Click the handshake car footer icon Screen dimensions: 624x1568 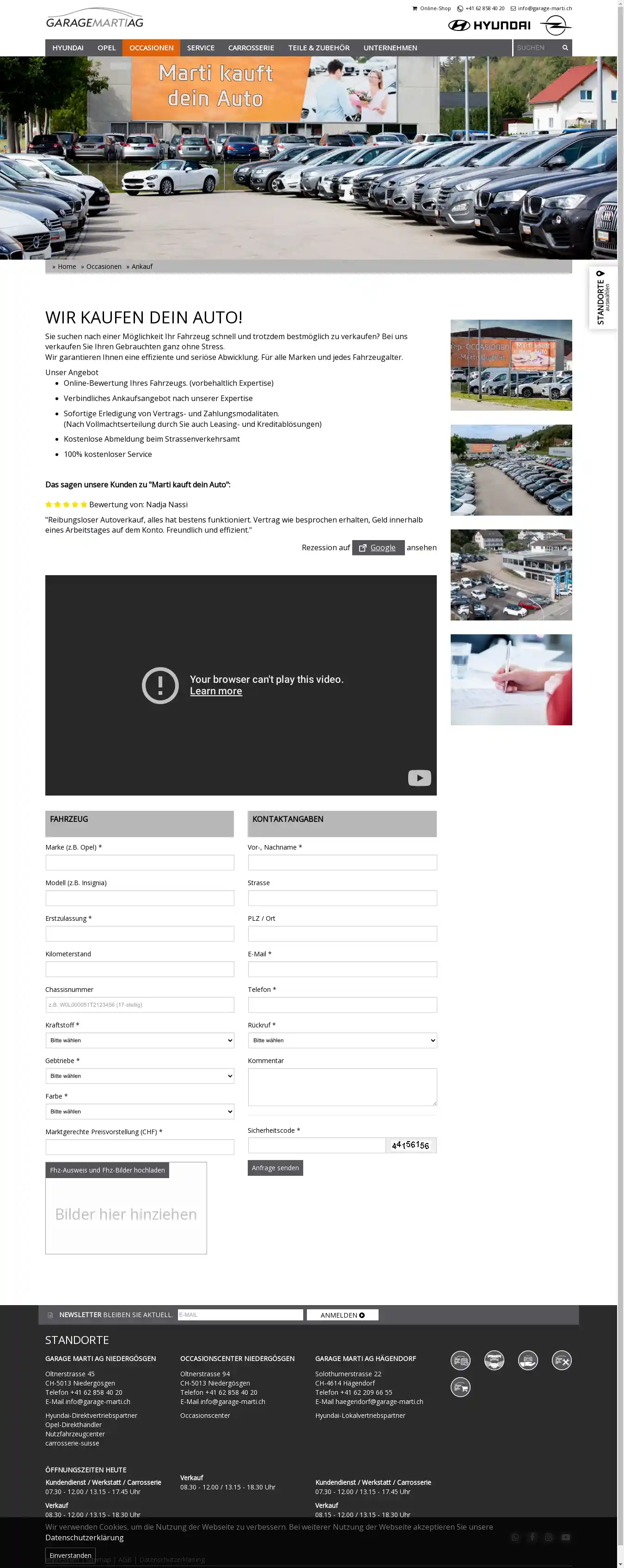tap(494, 1360)
